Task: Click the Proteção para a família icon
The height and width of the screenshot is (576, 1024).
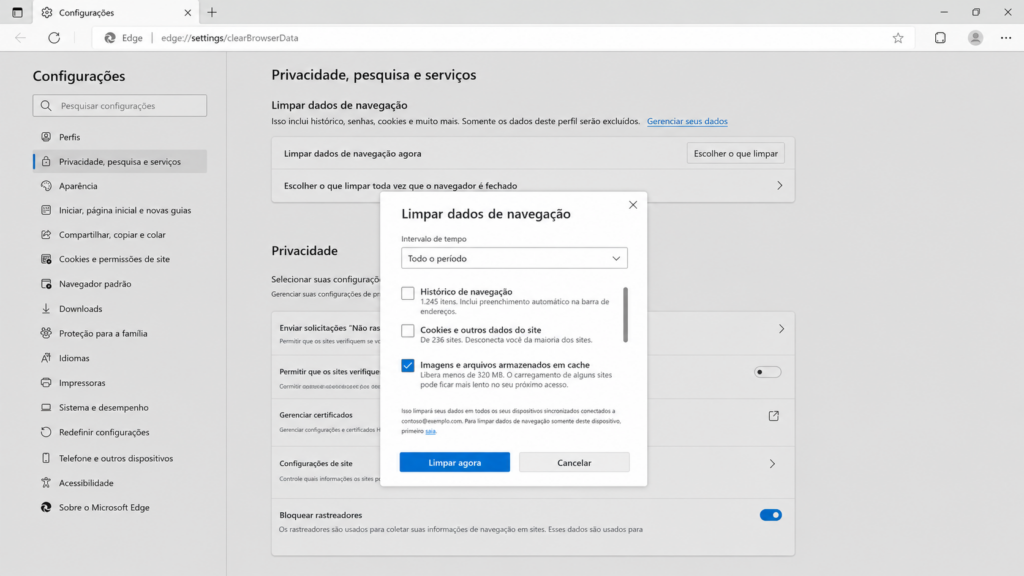Action: [46, 333]
